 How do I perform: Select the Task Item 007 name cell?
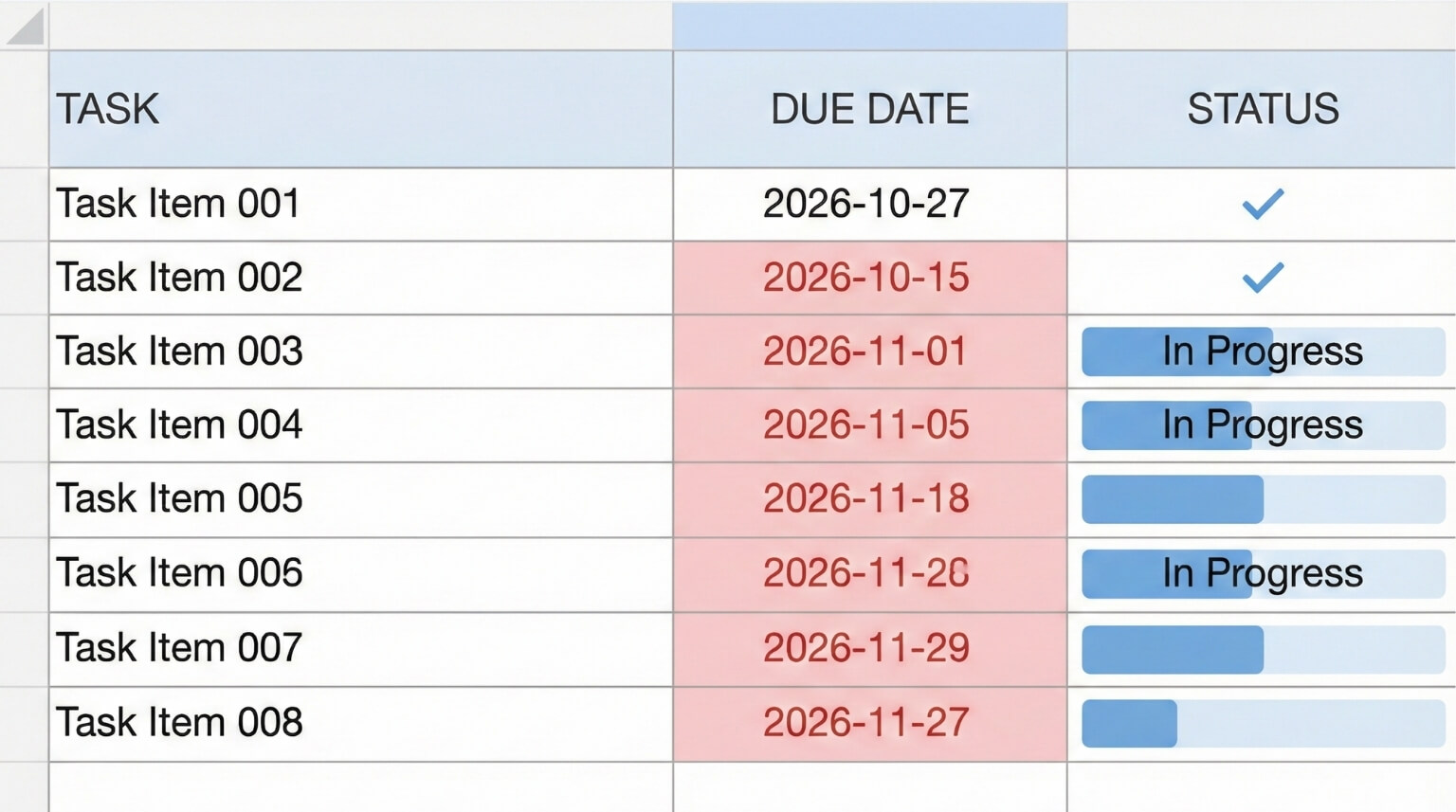pos(360,649)
